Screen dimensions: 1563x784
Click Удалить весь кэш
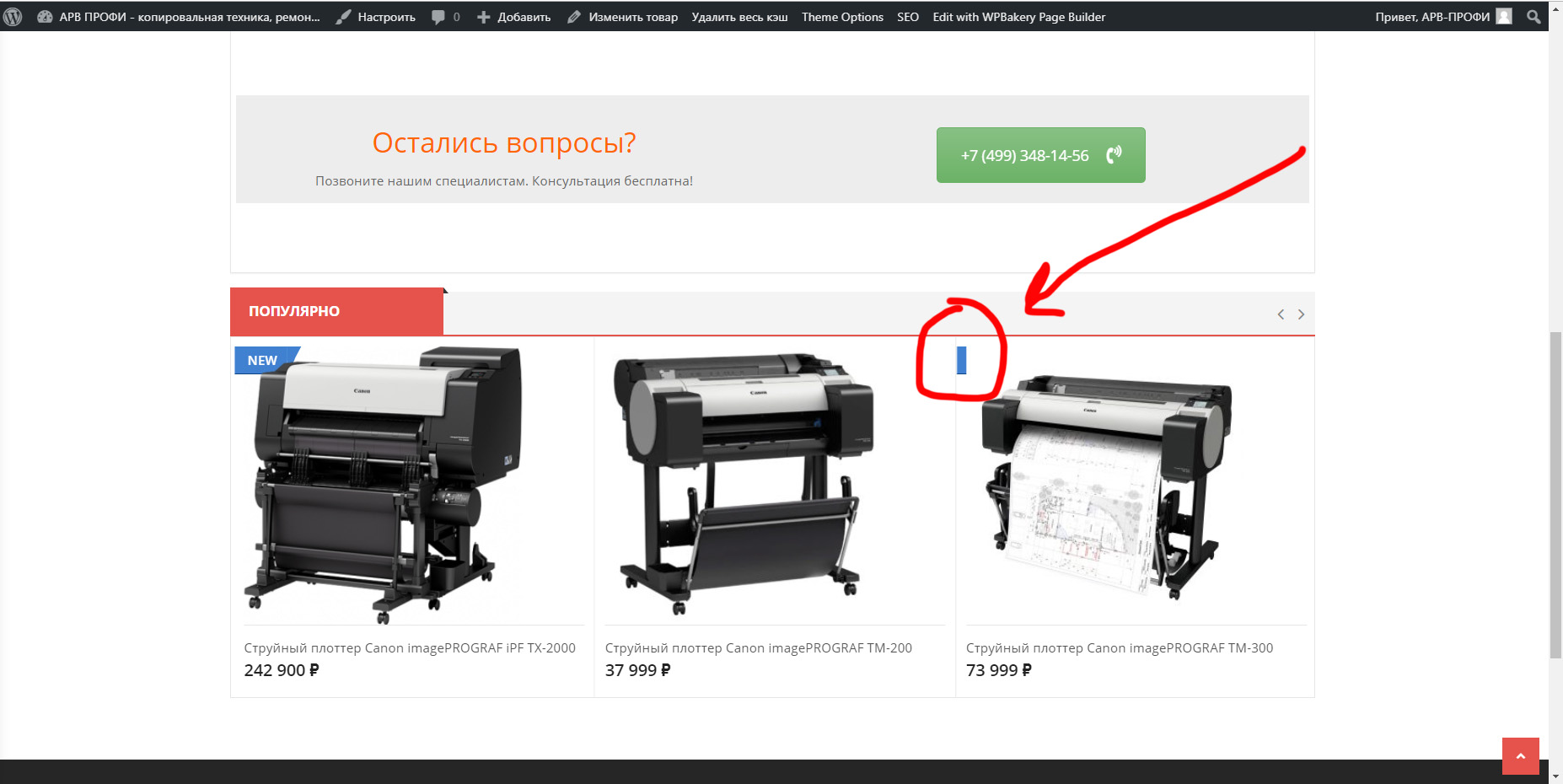[x=739, y=17]
